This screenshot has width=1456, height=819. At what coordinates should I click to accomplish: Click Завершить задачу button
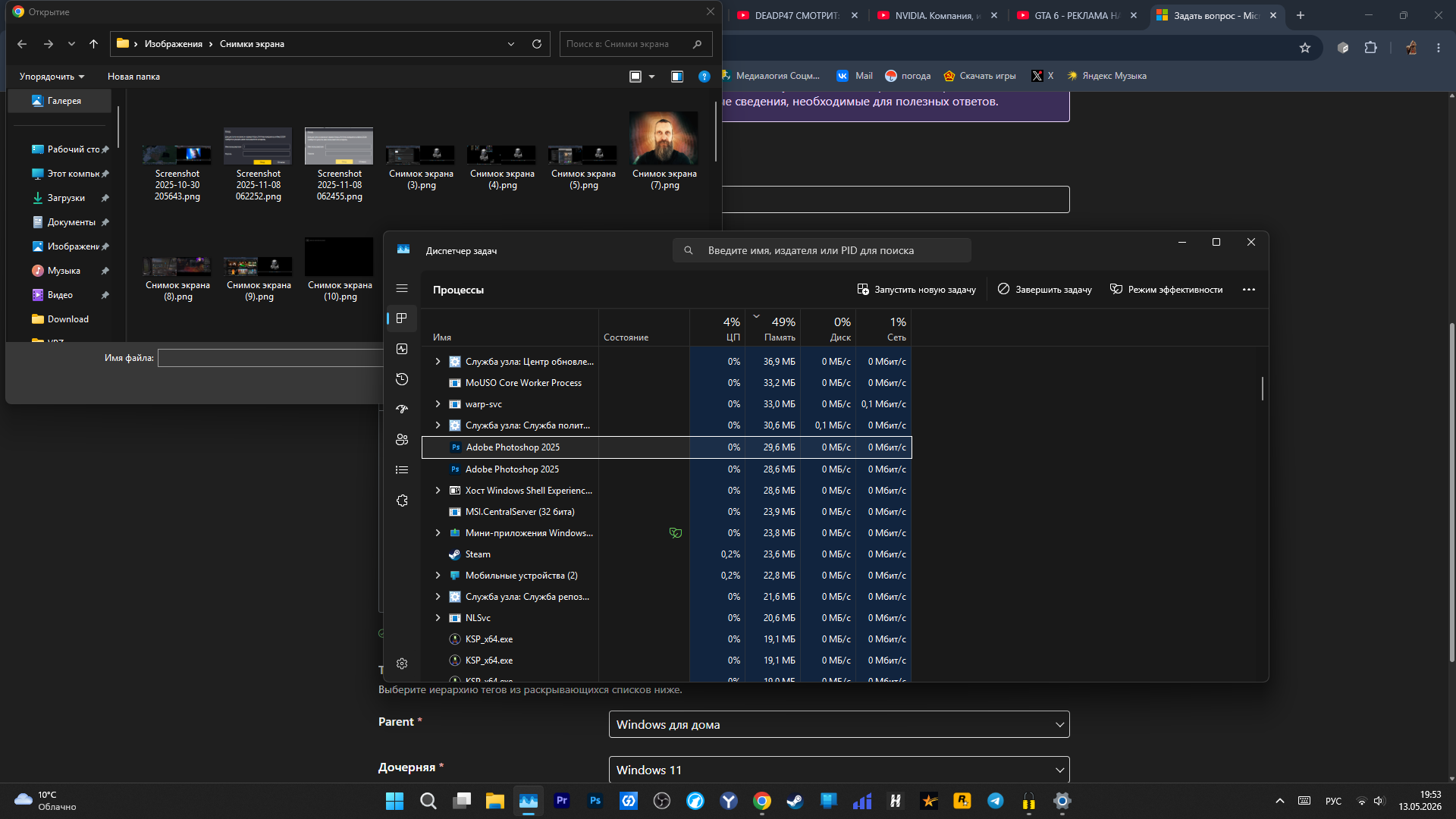pyautogui.click(x=1045, y=290)
